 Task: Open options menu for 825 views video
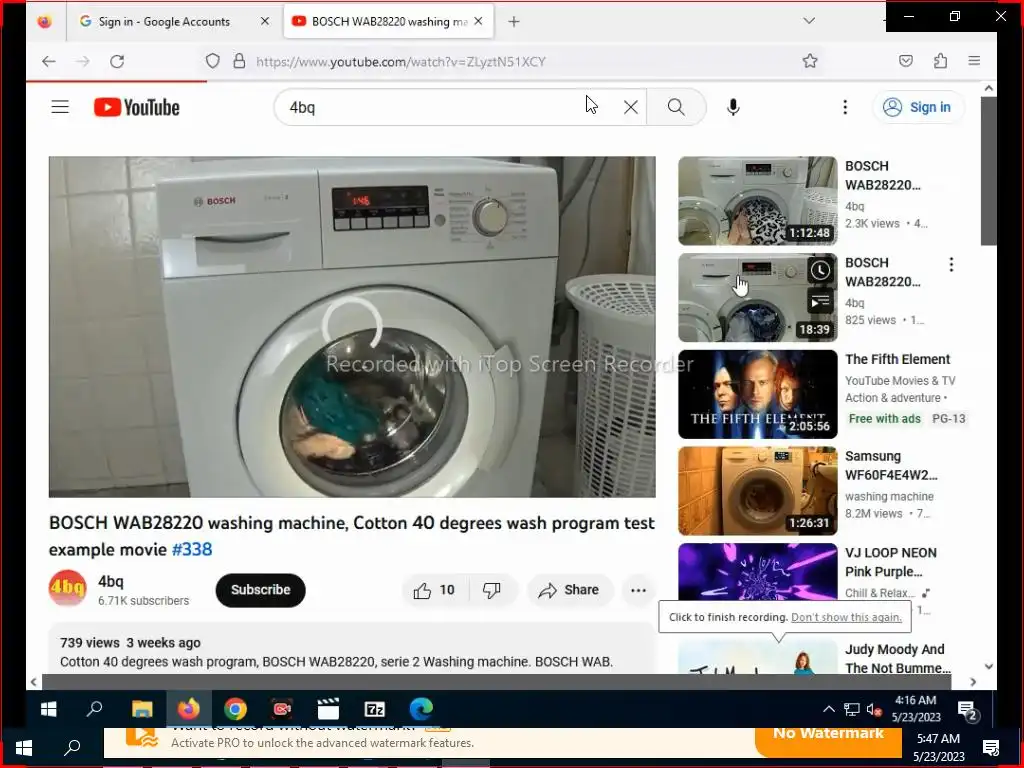[x=951, y=264]
